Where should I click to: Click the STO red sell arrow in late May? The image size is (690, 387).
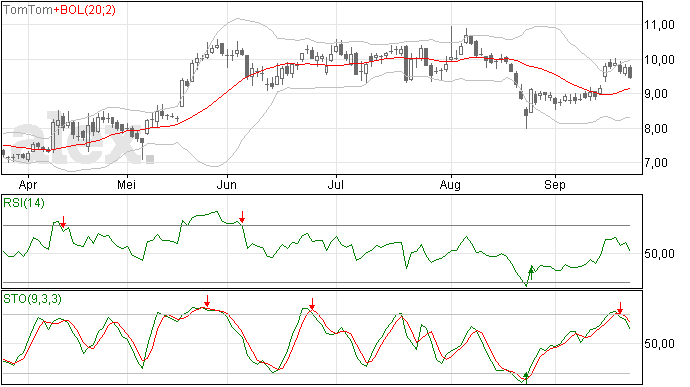tap(207, 302)
